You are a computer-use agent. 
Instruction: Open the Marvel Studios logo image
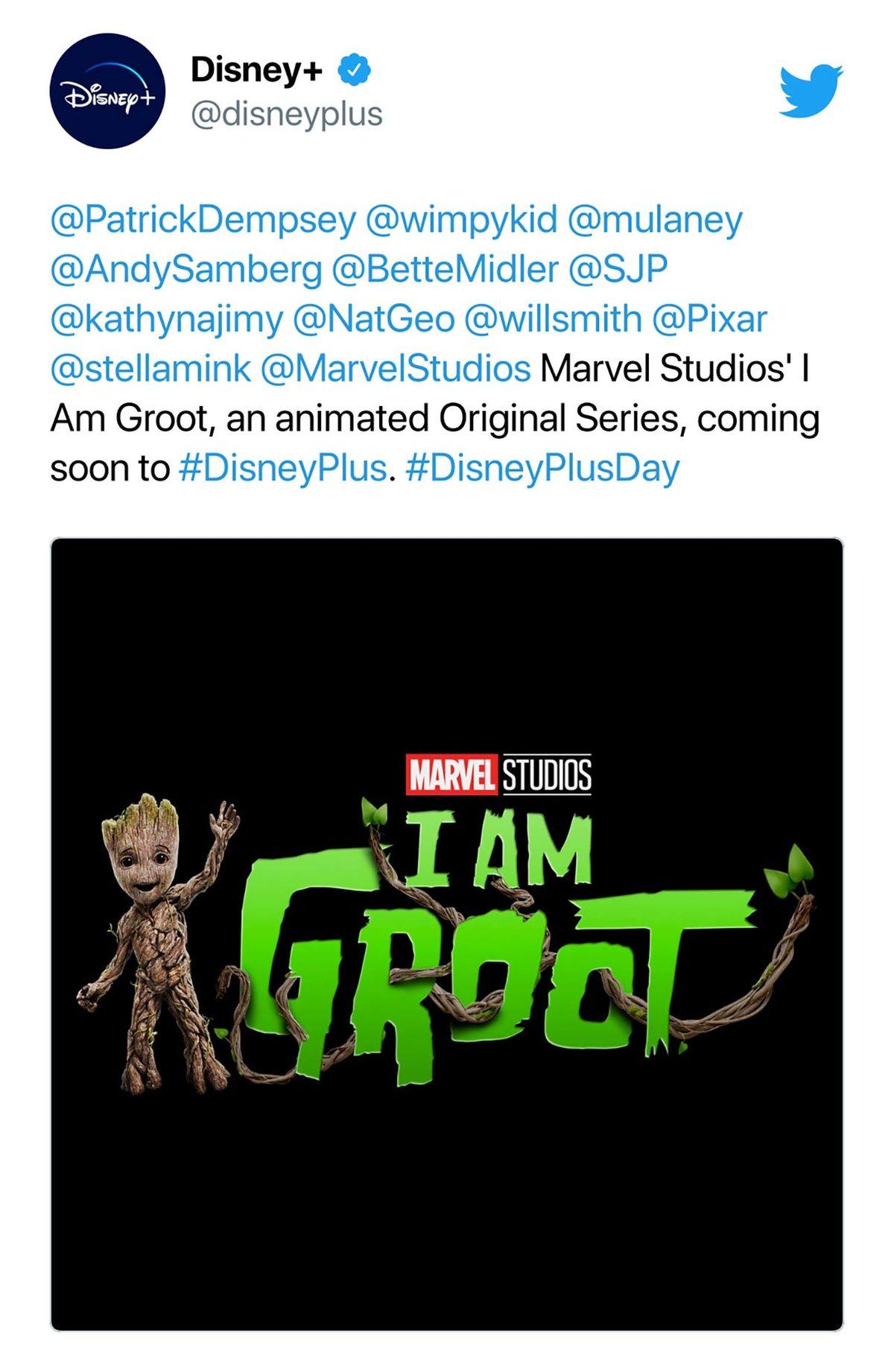[498, 774]
